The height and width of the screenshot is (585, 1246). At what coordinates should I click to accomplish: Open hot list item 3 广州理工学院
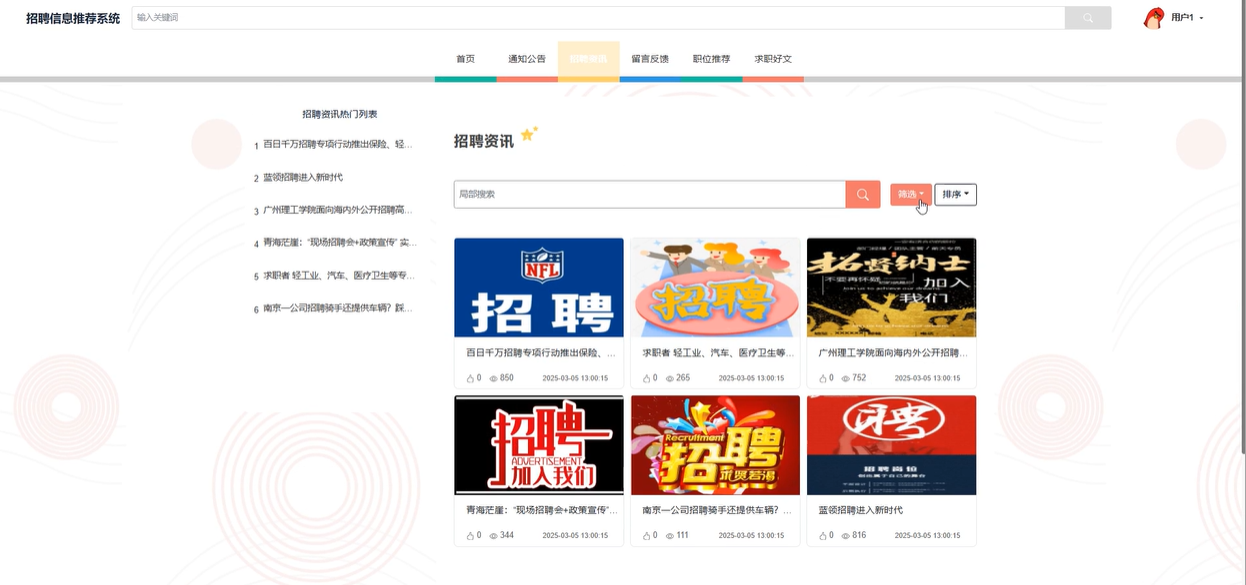[x=338, y=210]
